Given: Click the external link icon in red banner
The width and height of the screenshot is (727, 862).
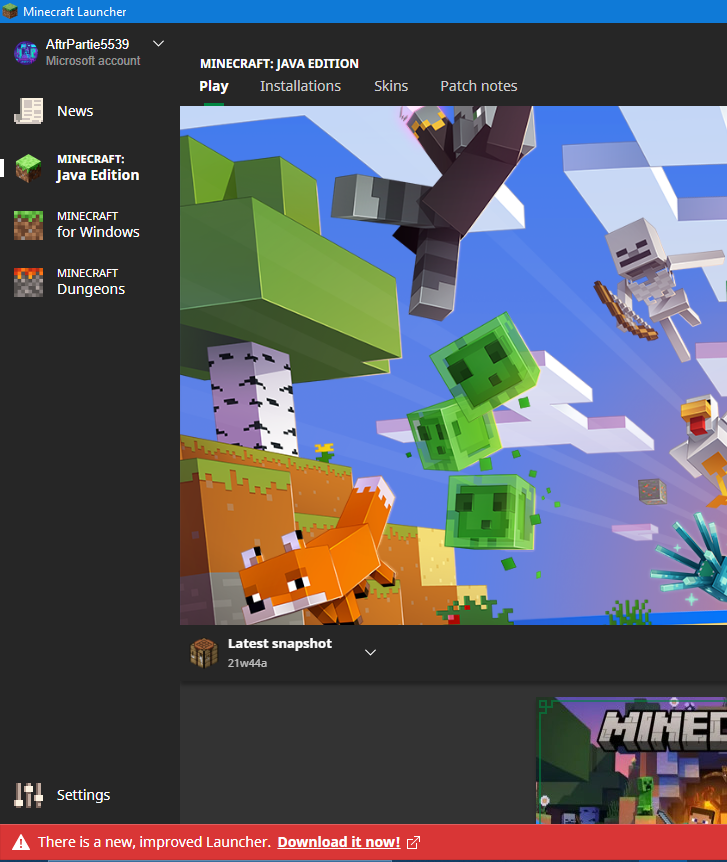Looking at the screenshot, I should pyautogui.click(x=414, y=843).
